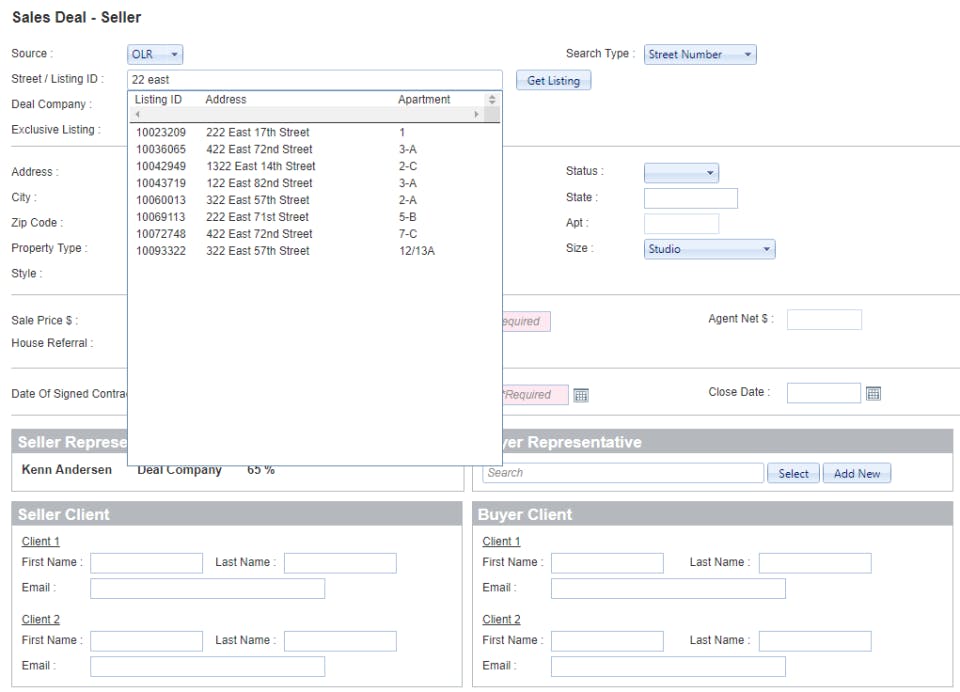Viewport: 960px width, 692px height.
Task: Select listing 10036065 at 422 East 72nd Street
Action: pos(315,149)
